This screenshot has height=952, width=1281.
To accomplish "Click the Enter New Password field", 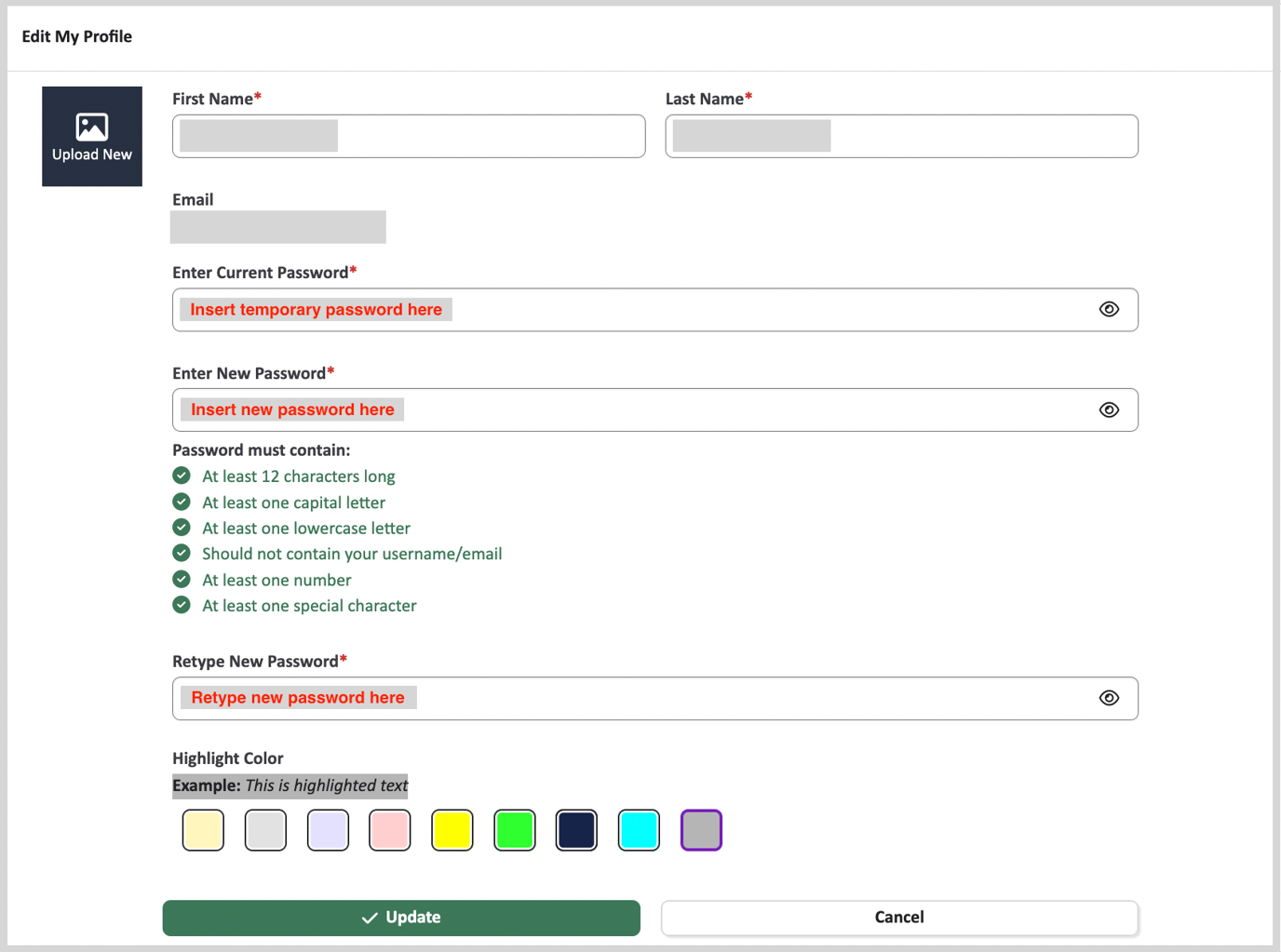I will pos(652,409).
